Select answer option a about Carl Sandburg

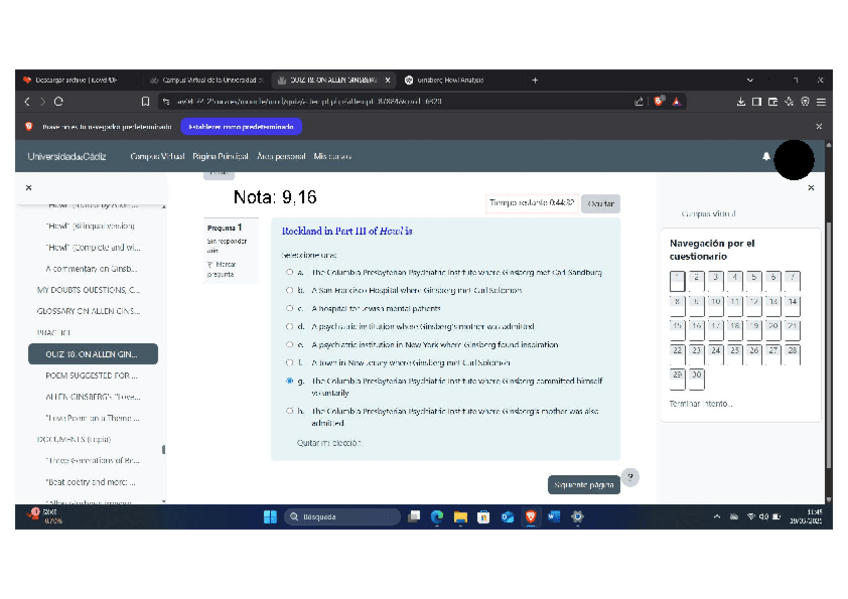[290, 272]
